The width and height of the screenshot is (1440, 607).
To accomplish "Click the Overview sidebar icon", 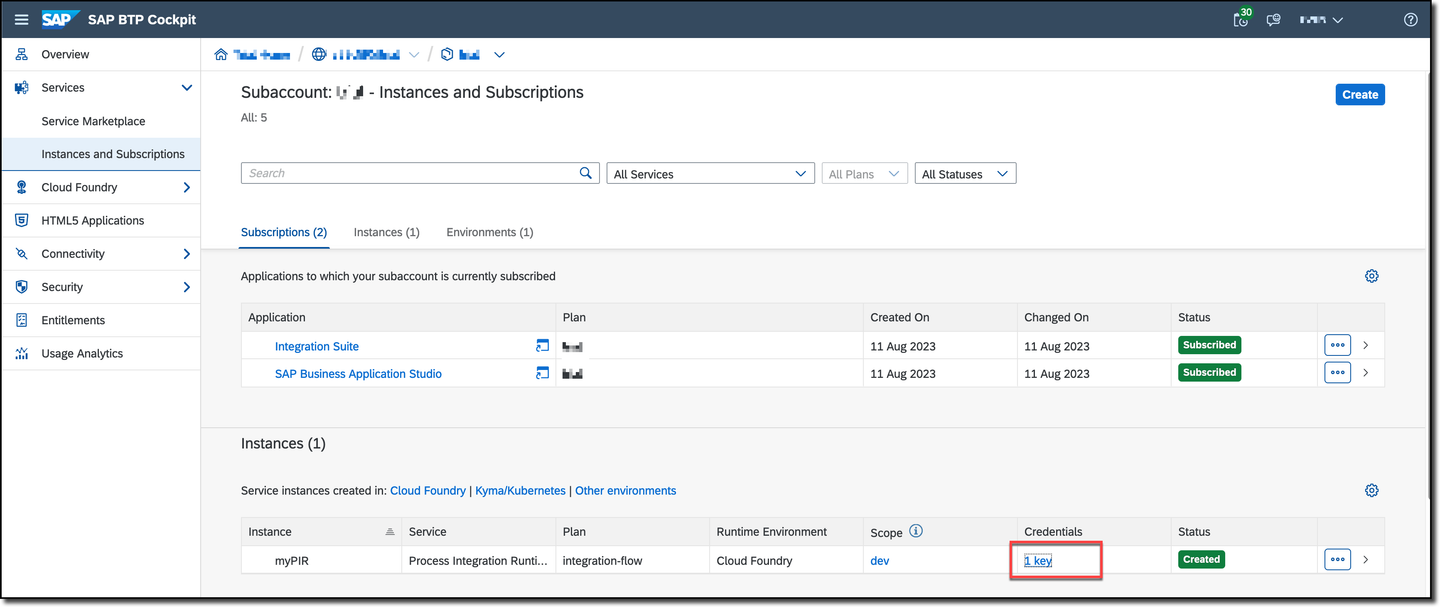I will [22, 54].
